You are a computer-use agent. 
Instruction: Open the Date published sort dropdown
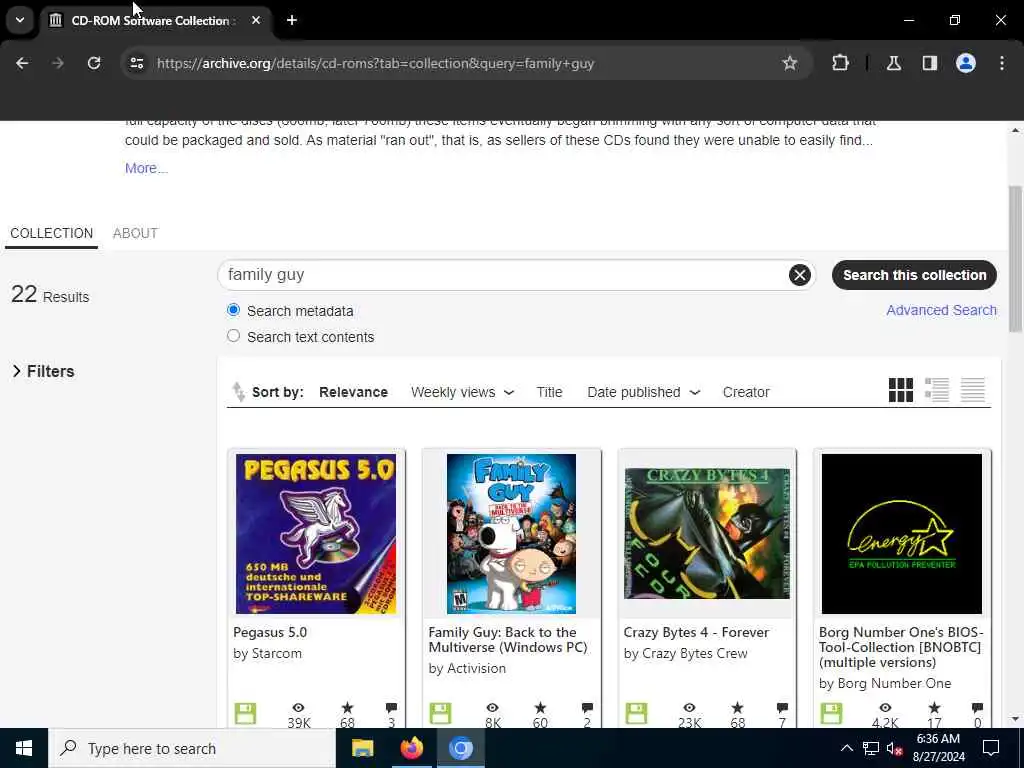(x=643, y=392)
